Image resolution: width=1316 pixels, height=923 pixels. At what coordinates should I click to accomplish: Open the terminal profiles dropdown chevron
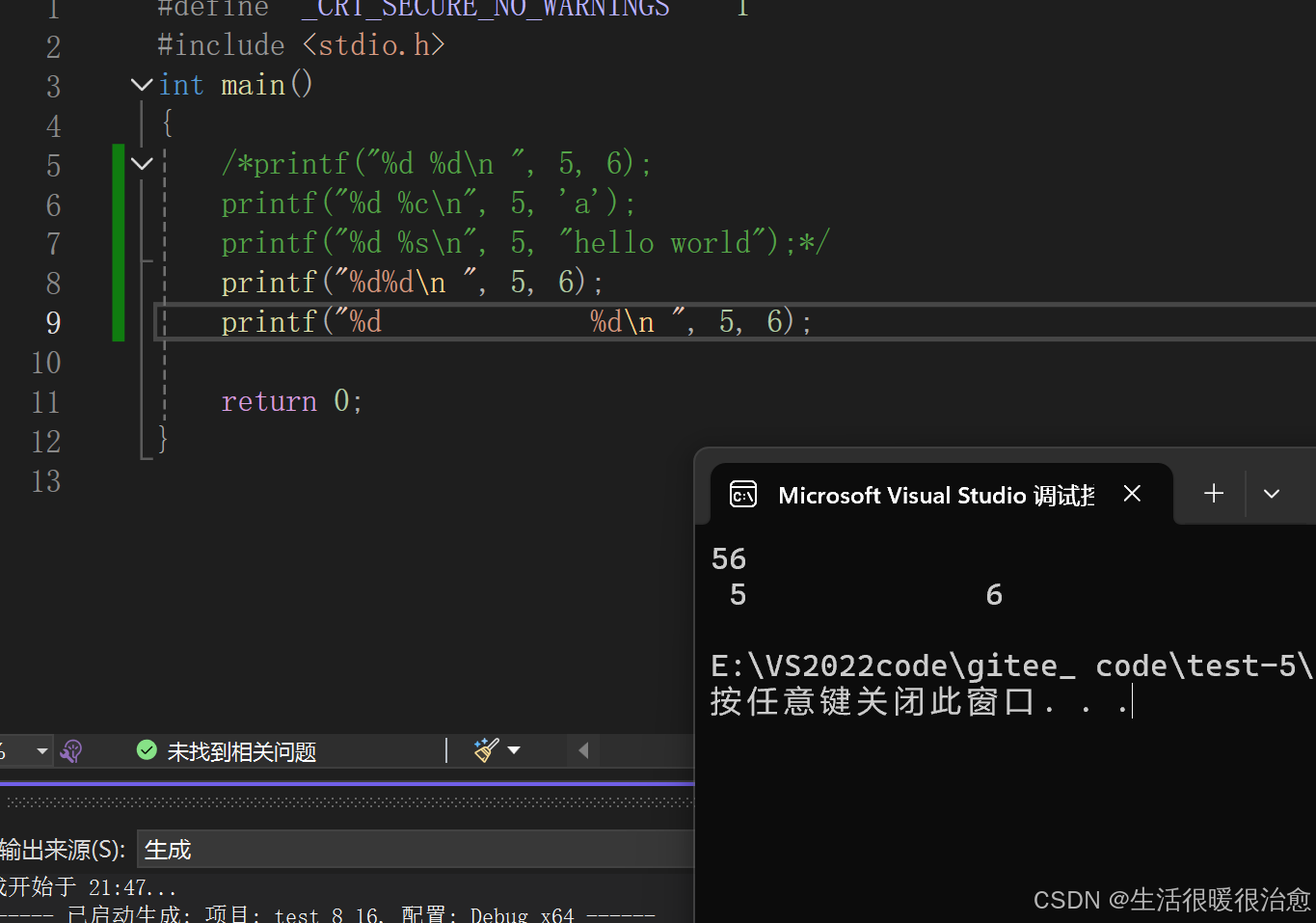click(1272, 494)
